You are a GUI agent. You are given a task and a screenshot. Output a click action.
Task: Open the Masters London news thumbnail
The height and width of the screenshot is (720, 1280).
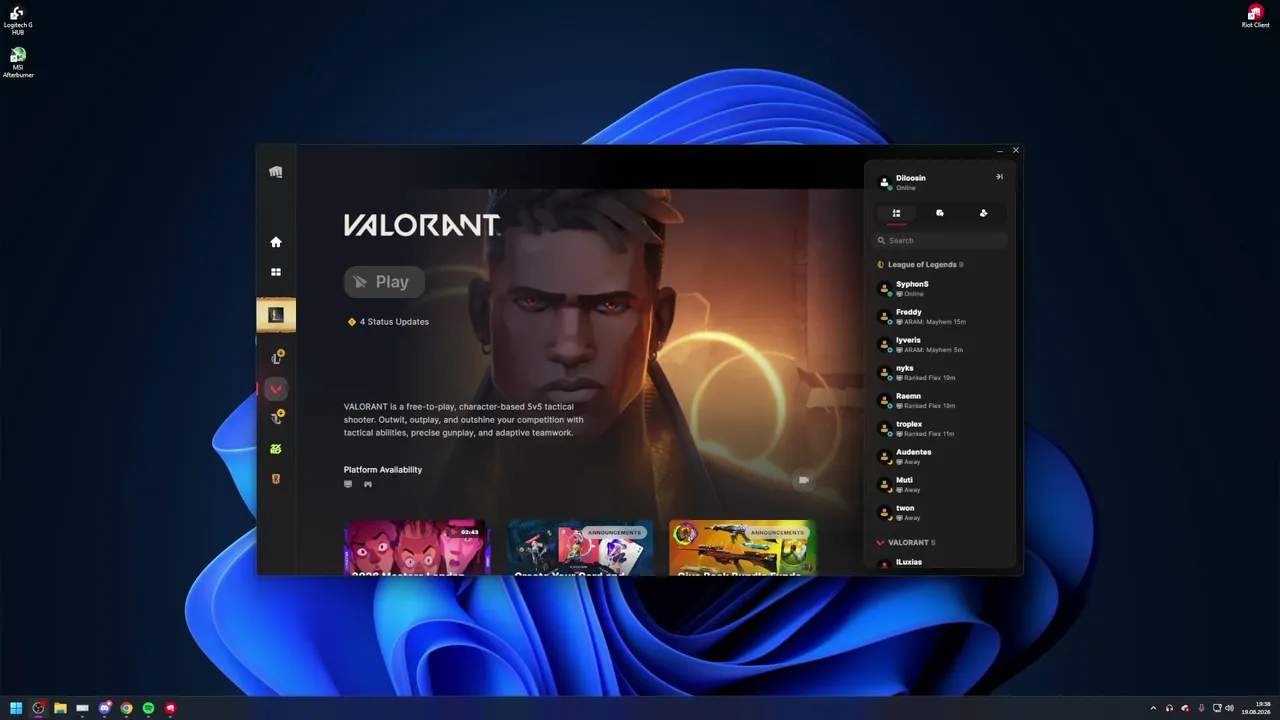coord(417,548)
